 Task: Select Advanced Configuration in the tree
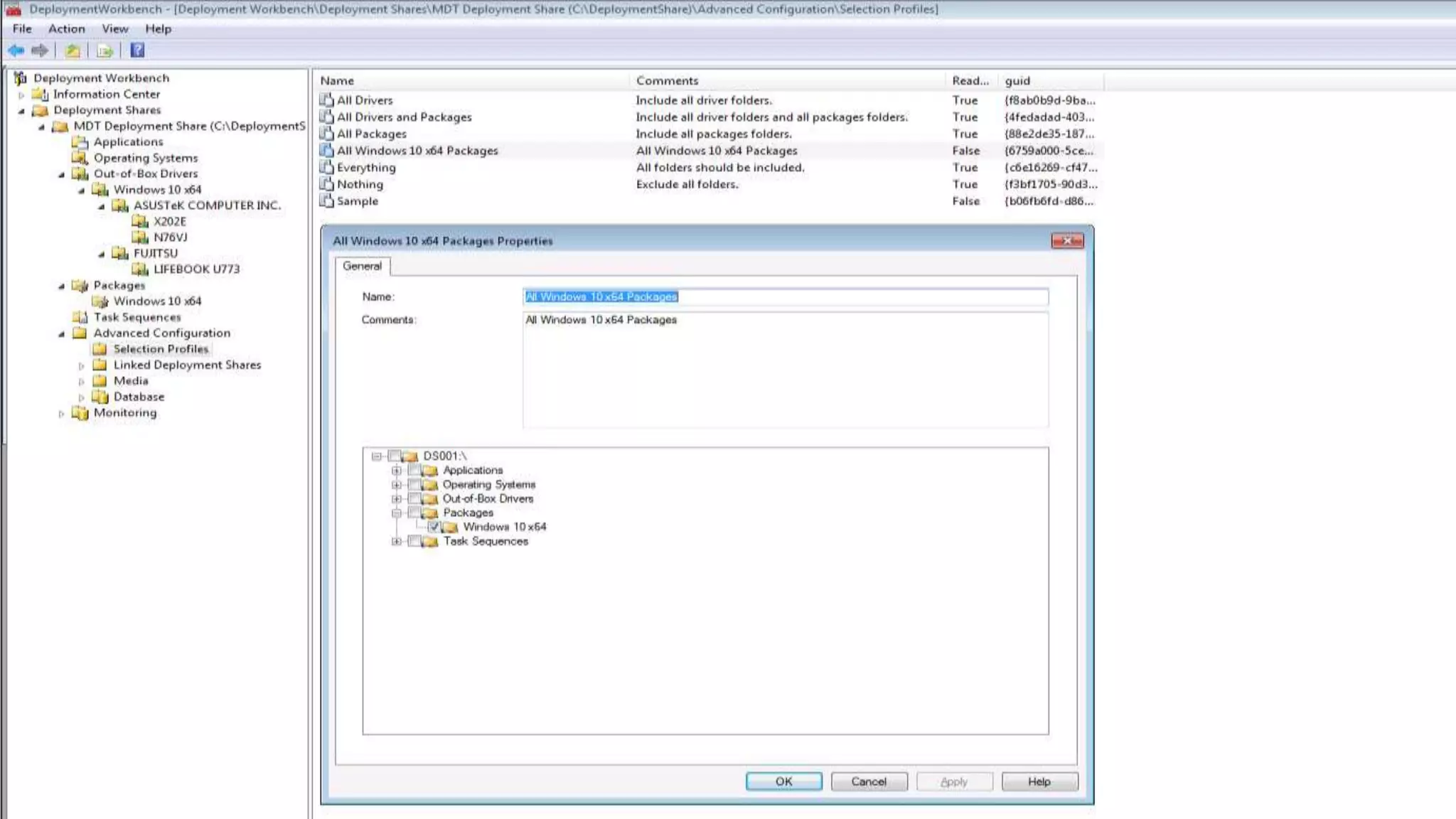161,333
